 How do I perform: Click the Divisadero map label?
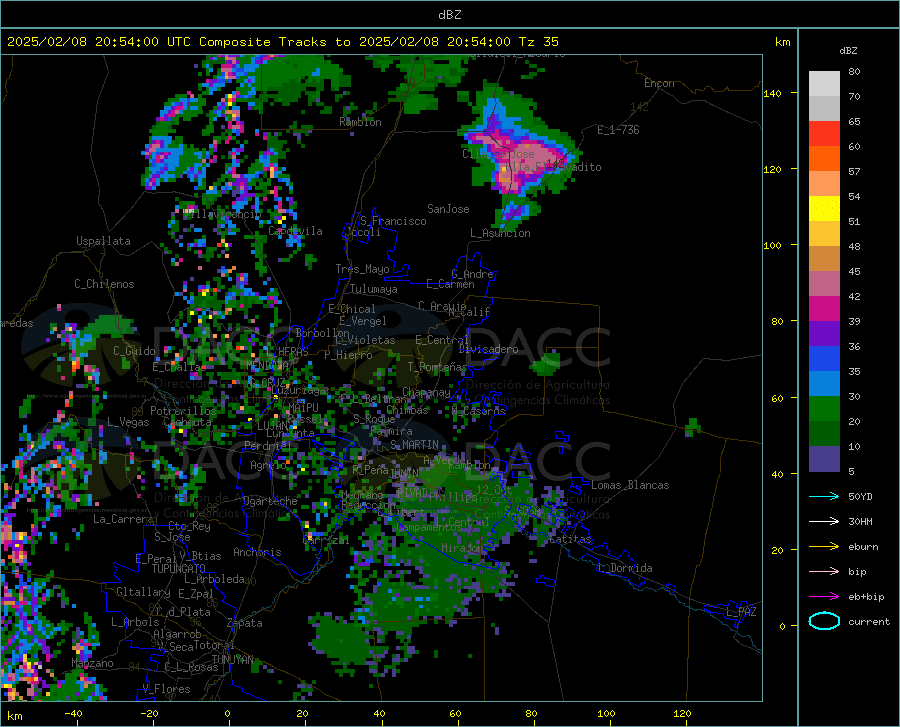click(488, 349)
